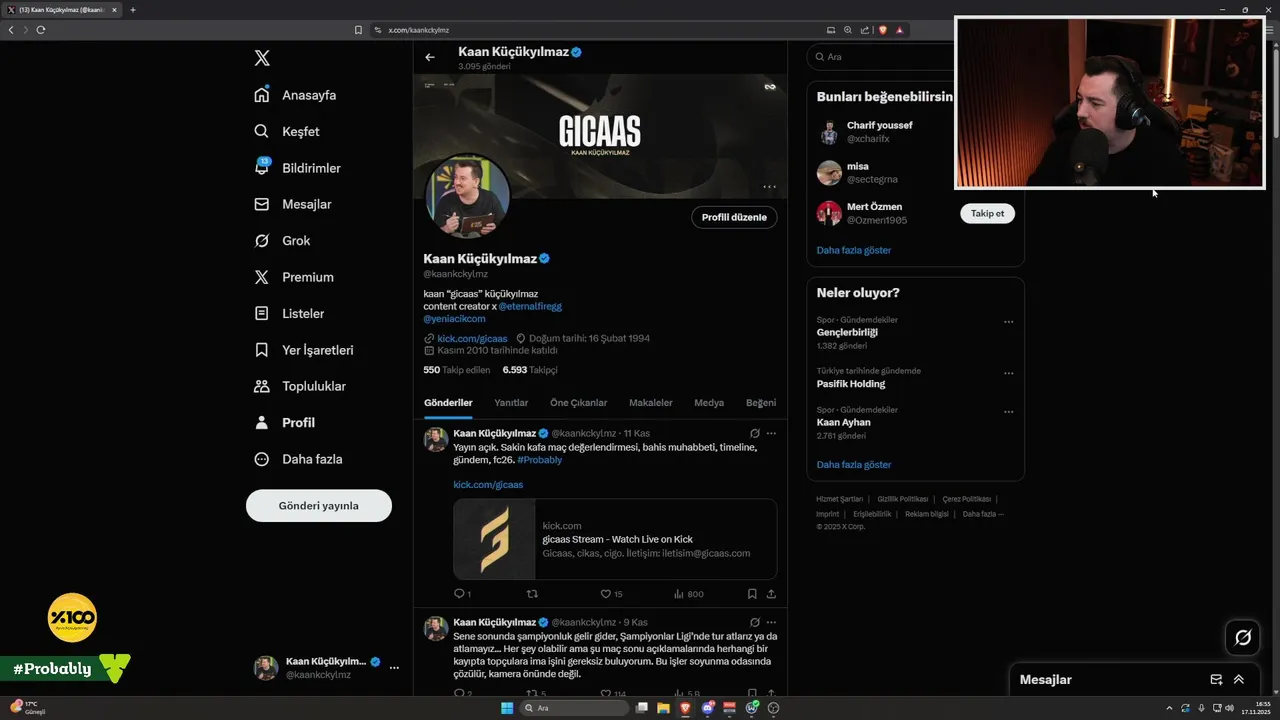The height and width of the screenshot is (720, 1280).
Task: Click Grok icon on 9 Kas post
Action: 755,622
